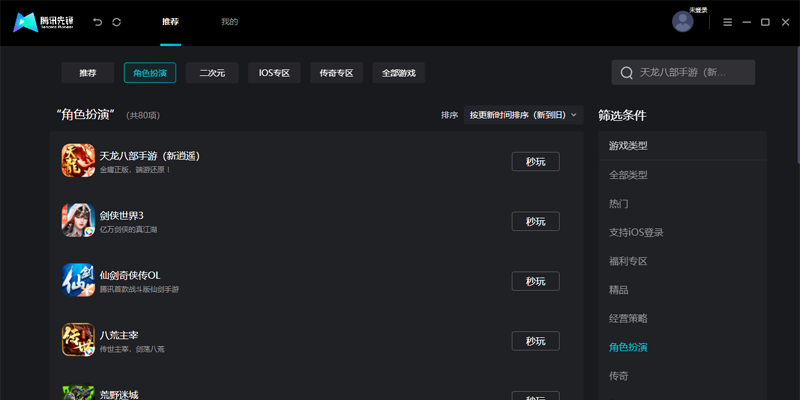Select the 二次元 category chip
This screenshot has width=800, height=400.
[x=212, y=73]
